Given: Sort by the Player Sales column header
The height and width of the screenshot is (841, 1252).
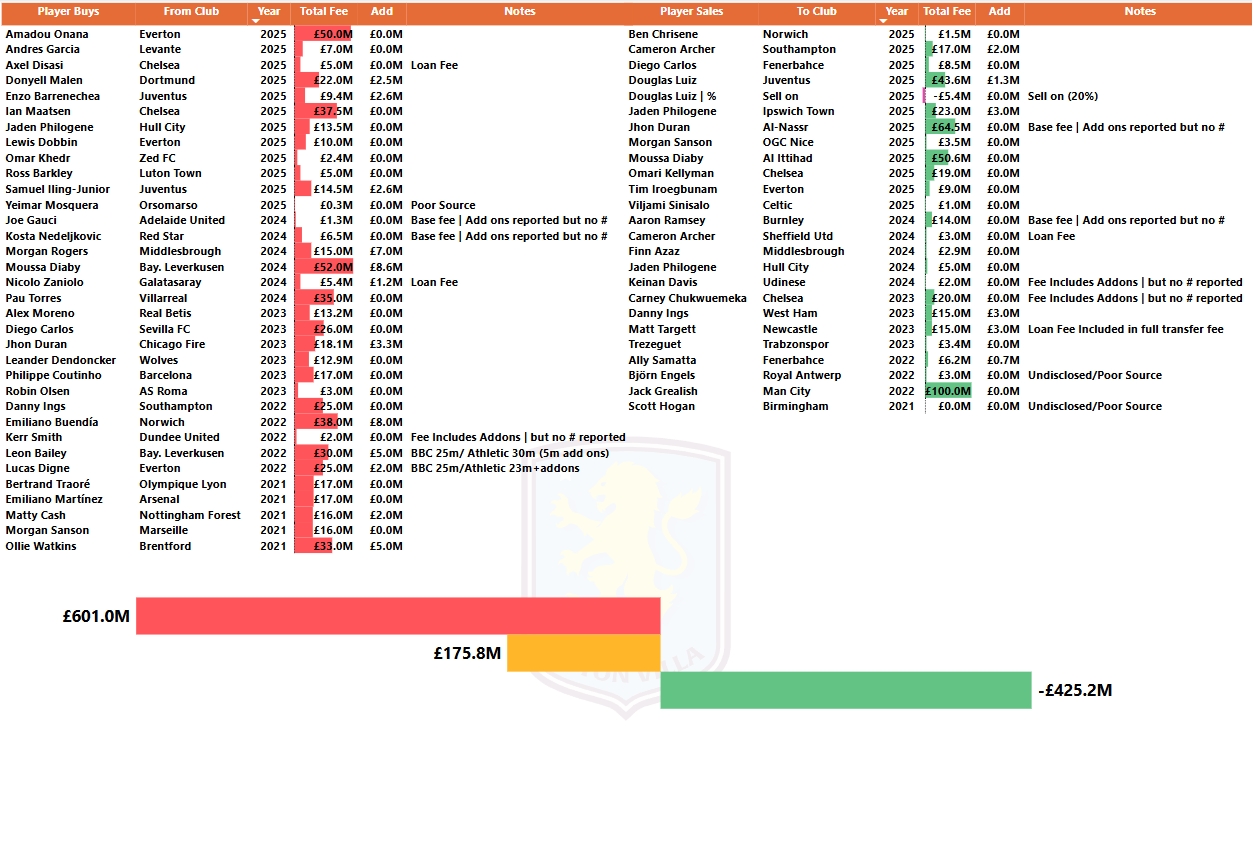Looking at the screenshot, I should coord(691,12).
